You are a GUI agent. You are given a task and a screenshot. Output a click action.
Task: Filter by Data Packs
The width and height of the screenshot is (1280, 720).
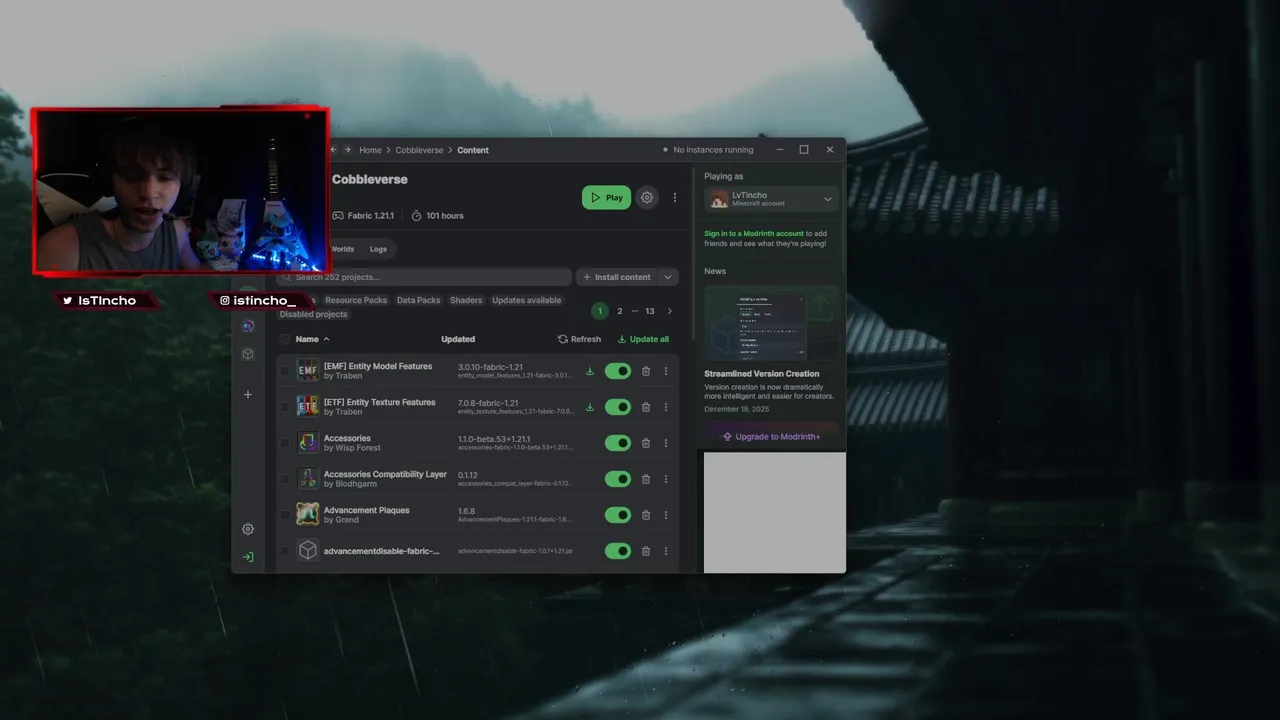418,300
